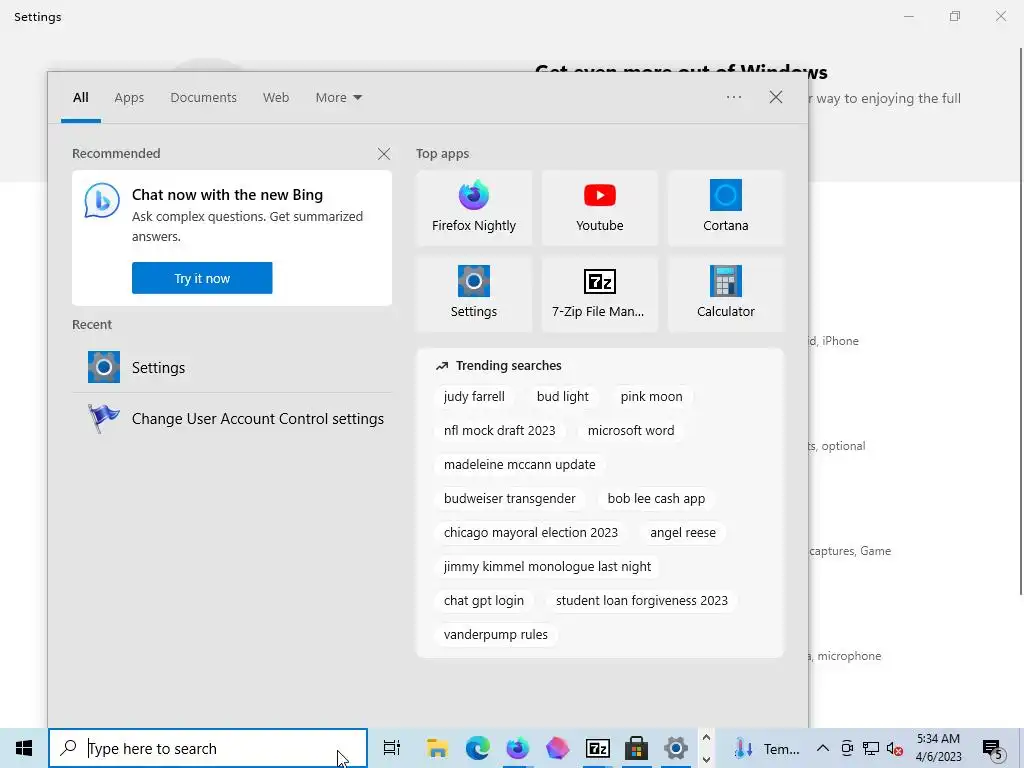The image size is (1024, 768).
Task: Switch to Settings gear taskbar icon
Action: pos(676,748)
